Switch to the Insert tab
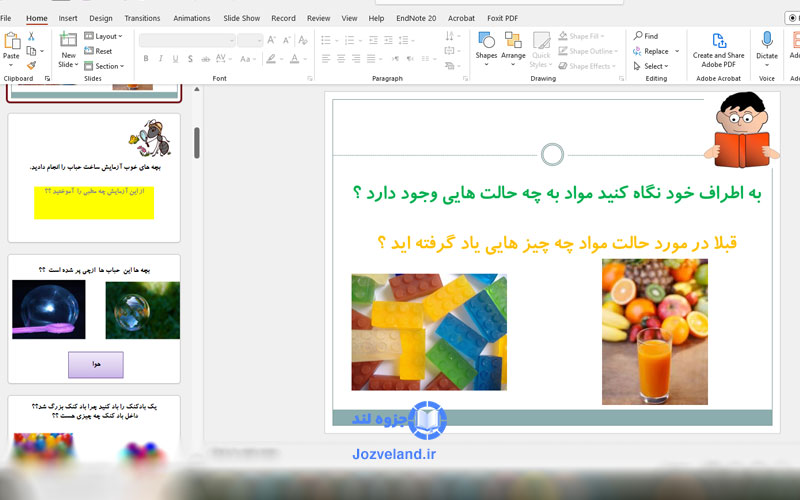 (68, 18)
